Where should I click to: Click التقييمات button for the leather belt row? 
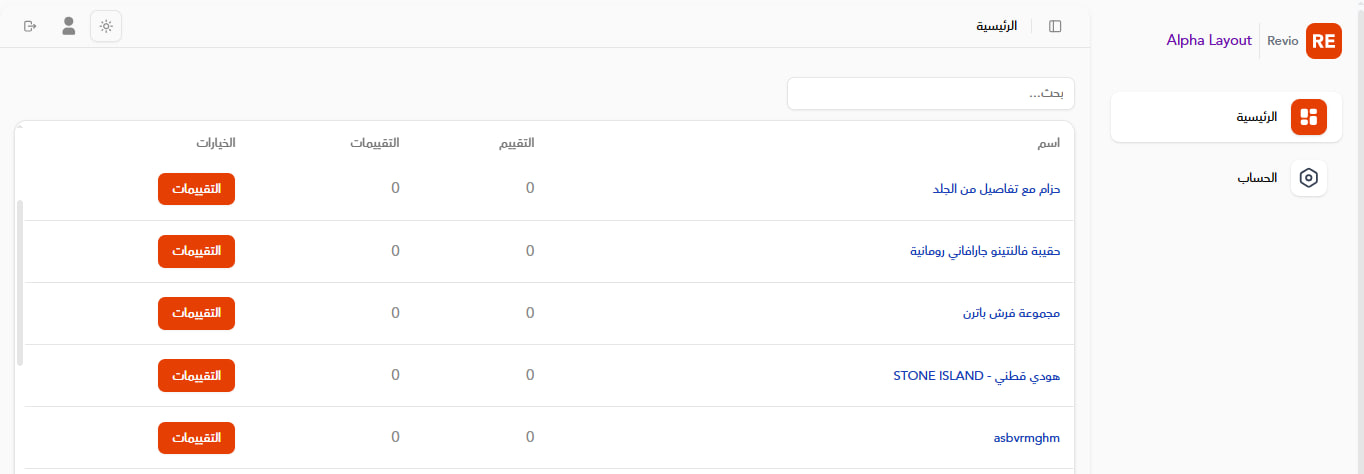pyautogui.click(x=196, y=189)
